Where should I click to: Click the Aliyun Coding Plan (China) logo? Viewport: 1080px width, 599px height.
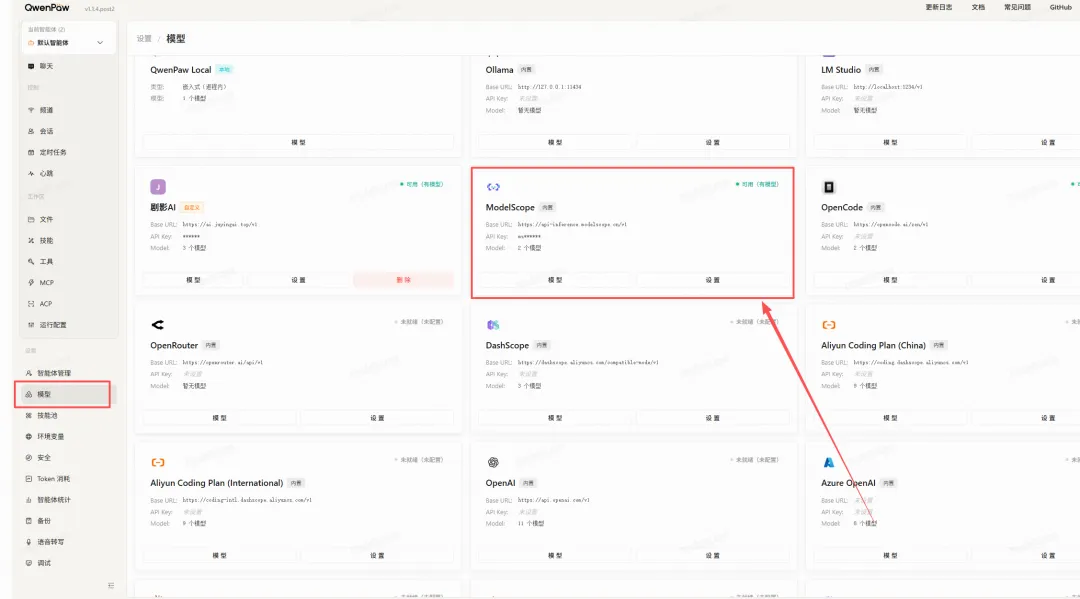829,324
